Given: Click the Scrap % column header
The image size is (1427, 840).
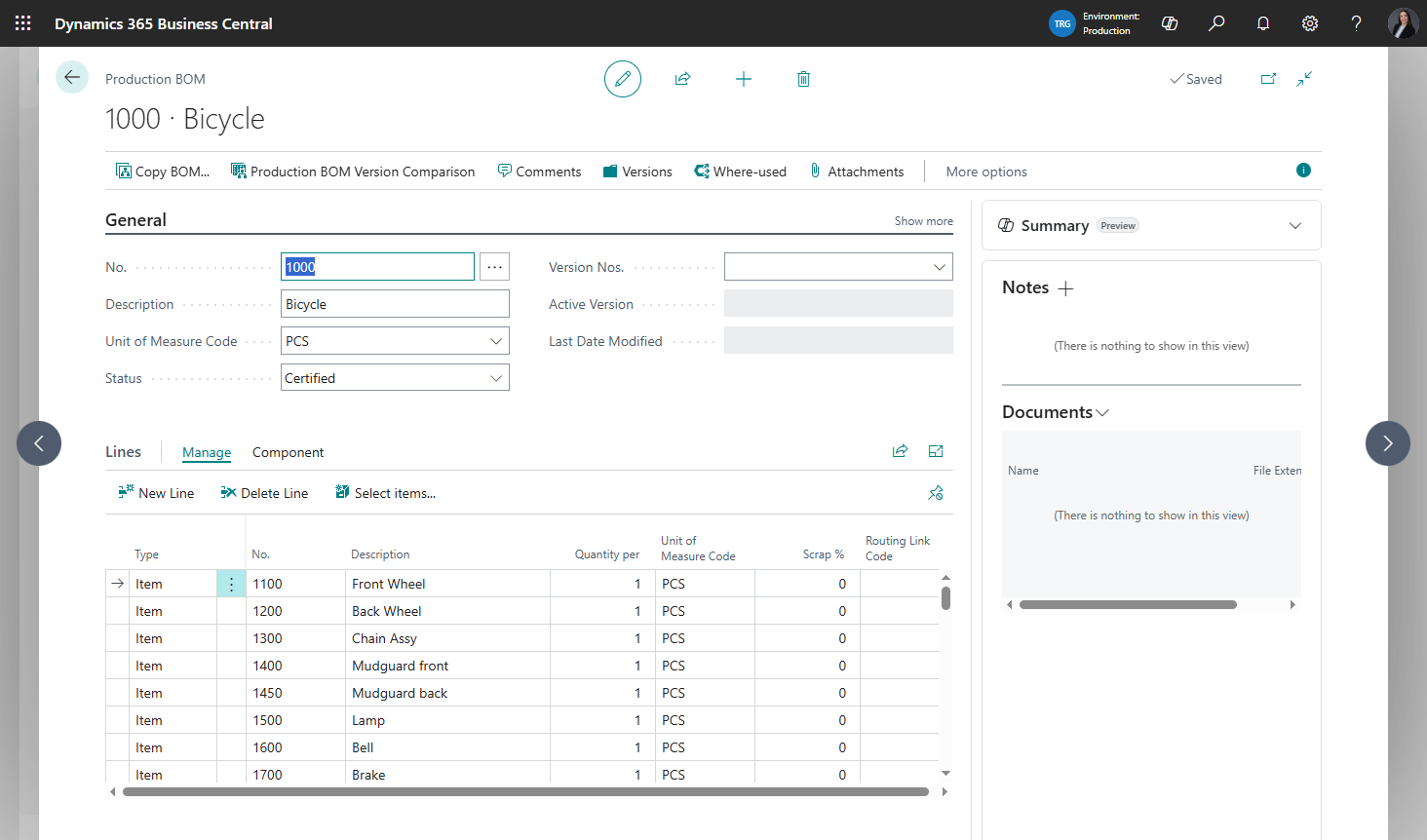Looking at the screenshot, I should [x=824, y=554].
